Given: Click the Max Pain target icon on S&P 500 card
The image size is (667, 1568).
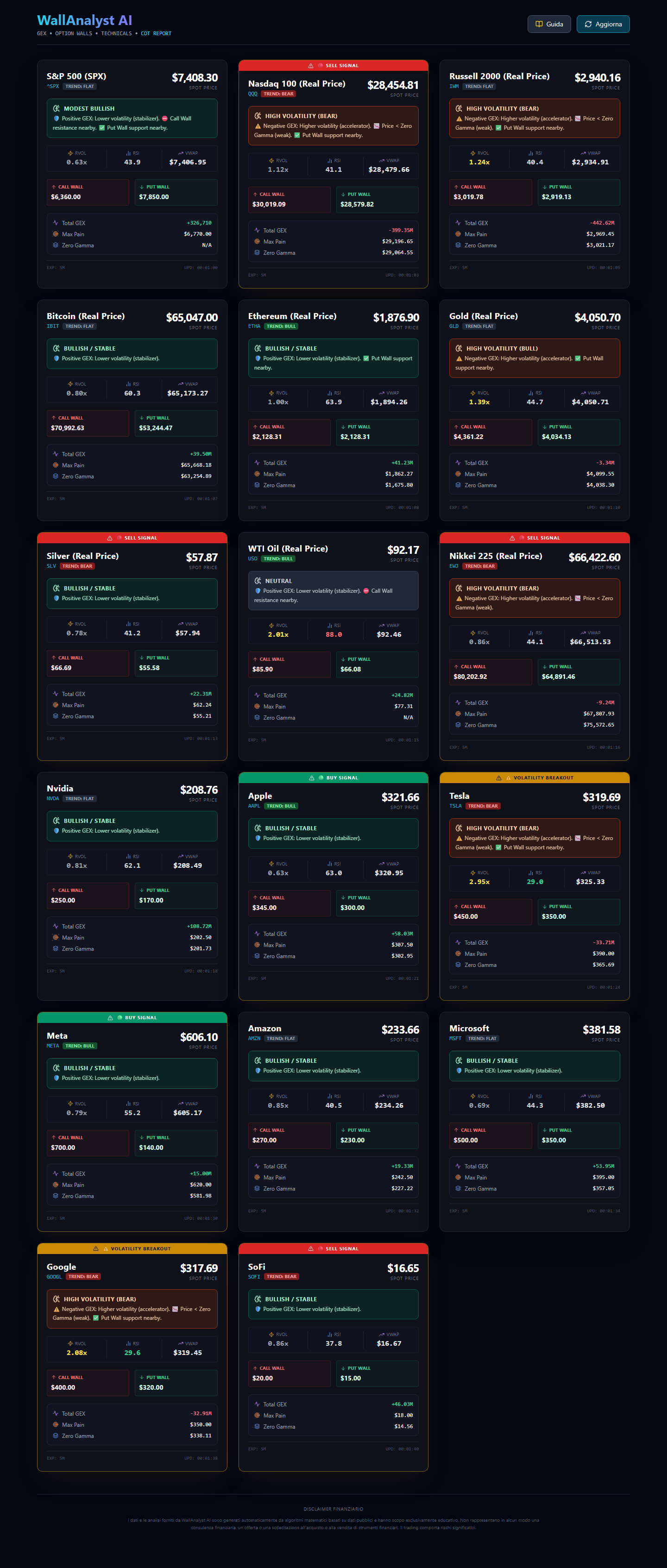Looking at the screenshot, I should [x=56, y=234].
